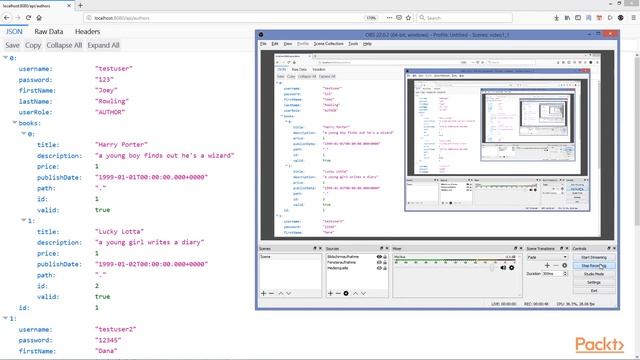This screenshot has height=360, width=640.
Task: Open OBS File menu
Action: (263, 44)
